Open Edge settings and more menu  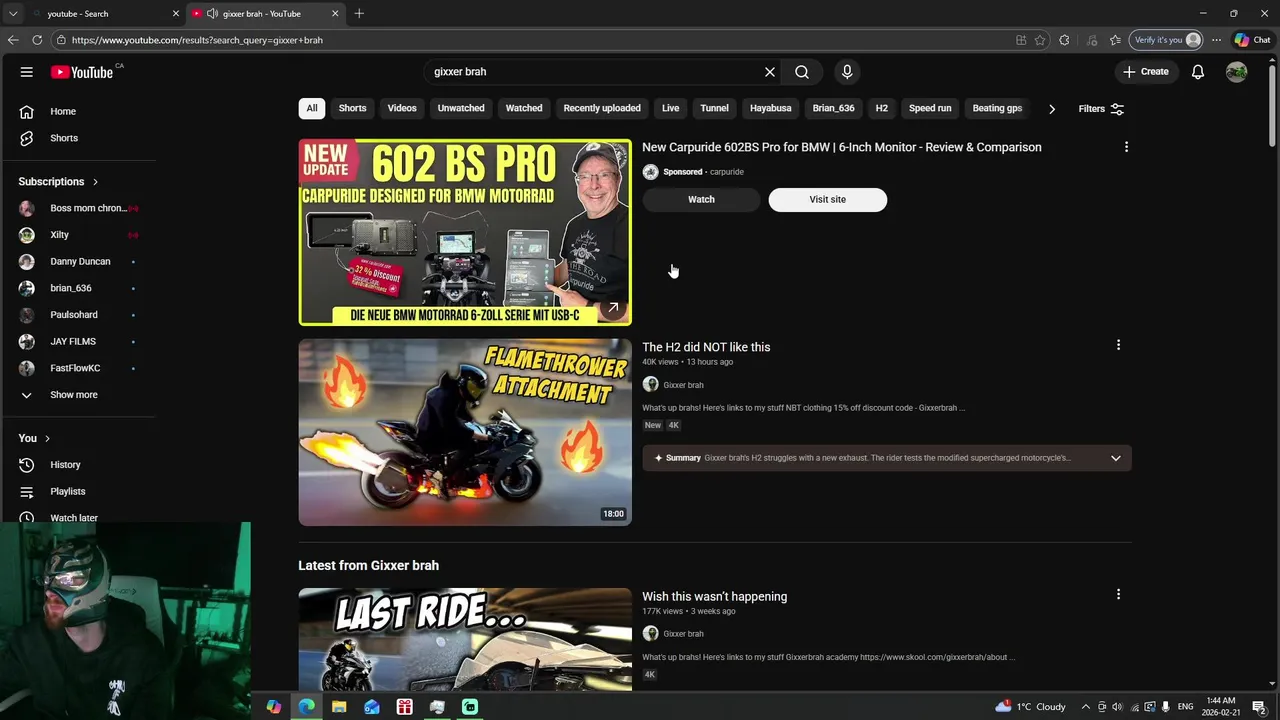click(1216, 40)
